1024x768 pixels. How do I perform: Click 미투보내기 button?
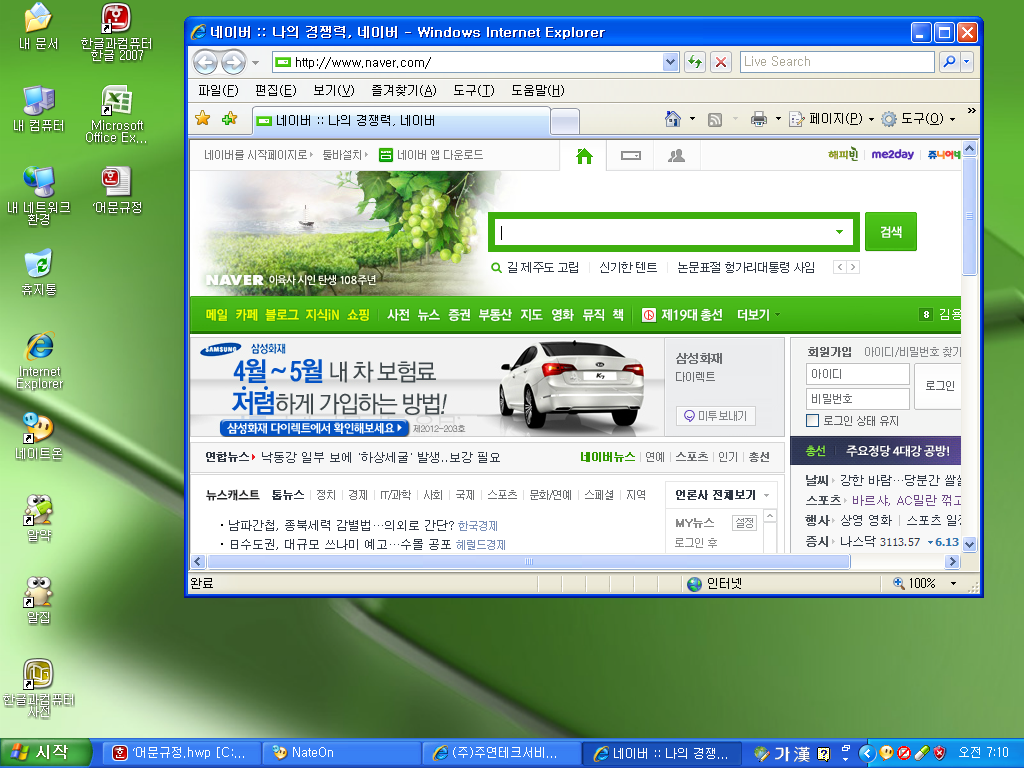tap(716, 416)
